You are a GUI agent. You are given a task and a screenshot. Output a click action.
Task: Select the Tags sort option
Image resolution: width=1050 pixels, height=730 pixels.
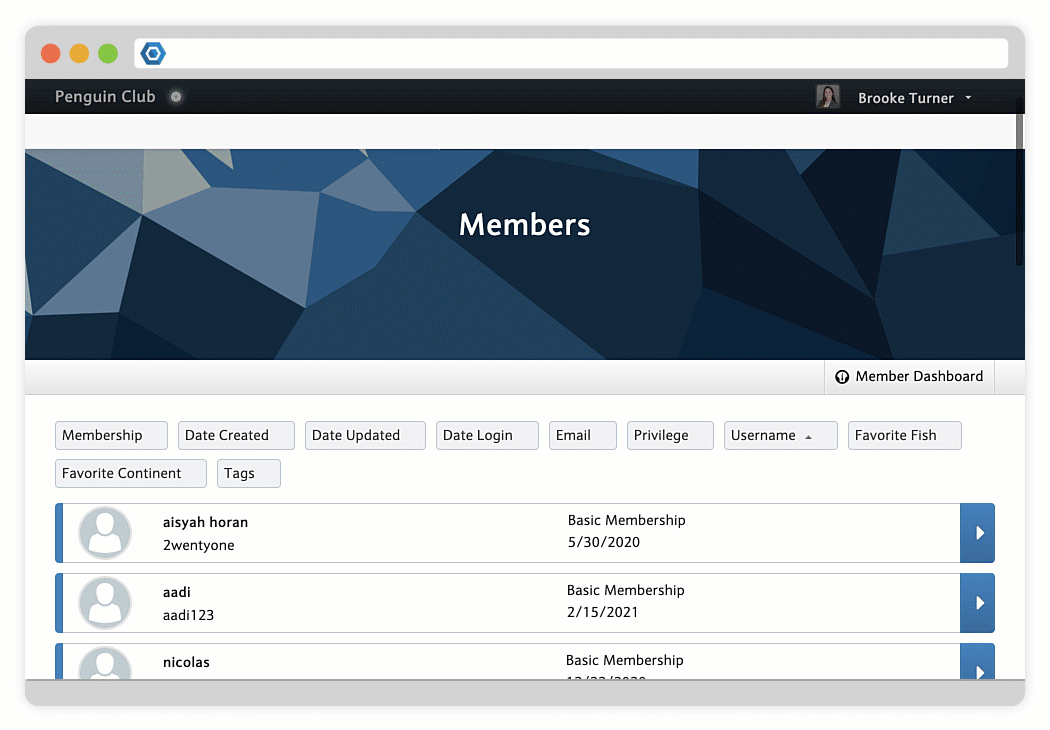click(248, 474)
